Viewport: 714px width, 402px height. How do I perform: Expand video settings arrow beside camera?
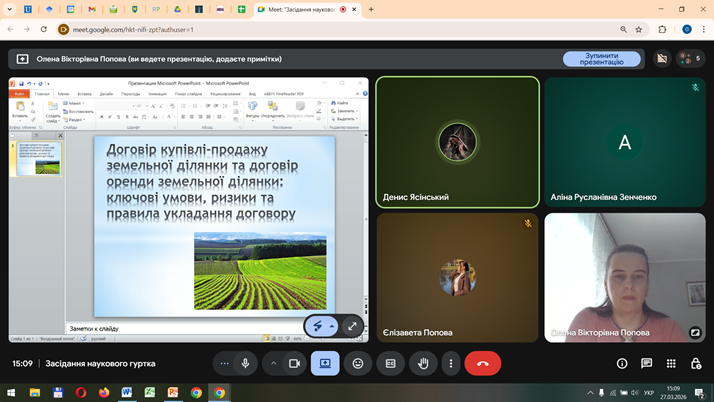tap(273, 363)
